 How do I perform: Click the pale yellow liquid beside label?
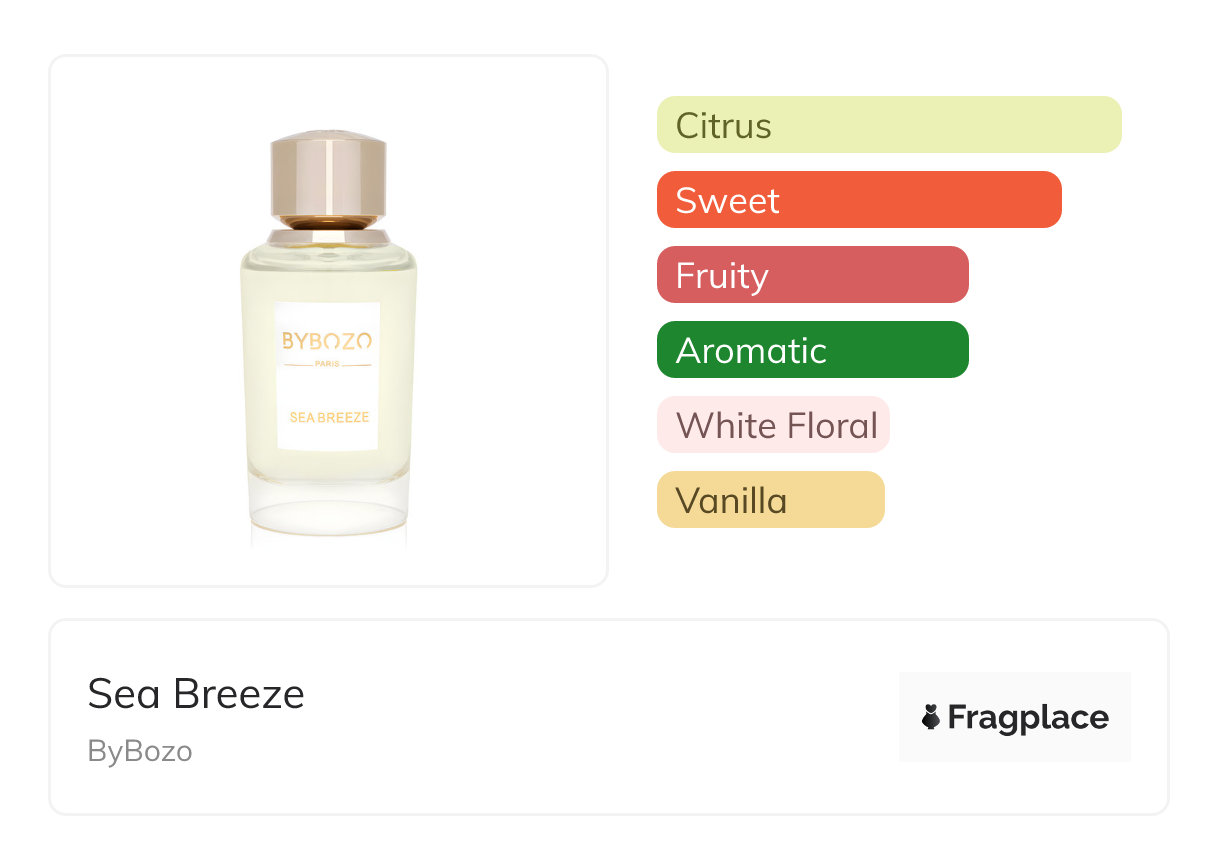(257, 380)
